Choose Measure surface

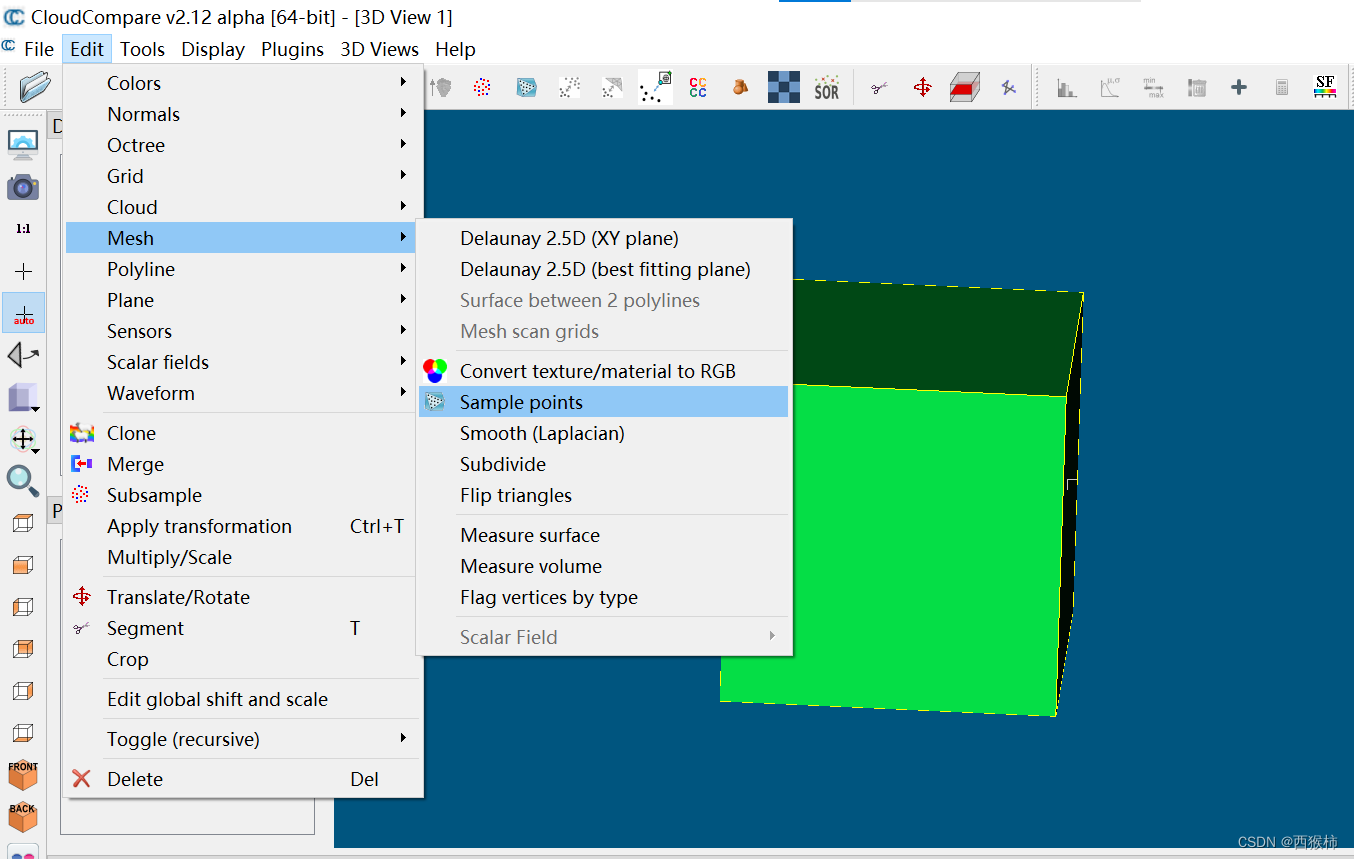pos(604,535)
